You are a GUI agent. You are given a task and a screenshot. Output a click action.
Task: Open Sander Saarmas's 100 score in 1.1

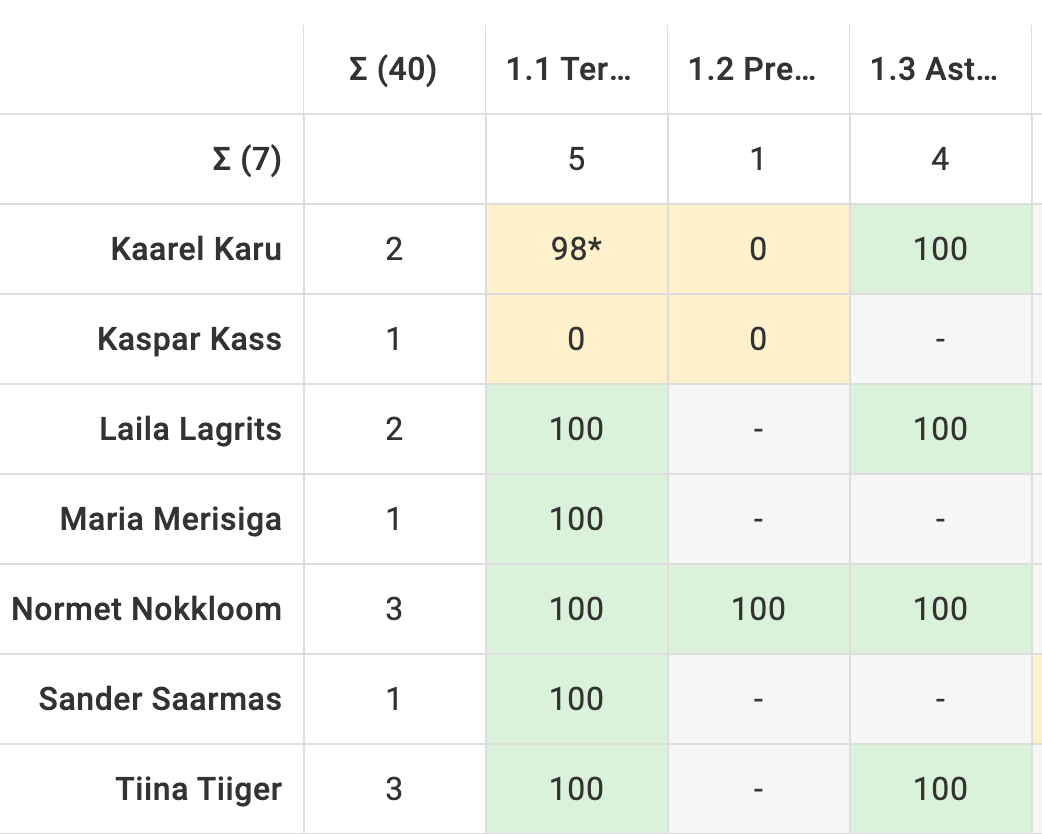[576, 699]
